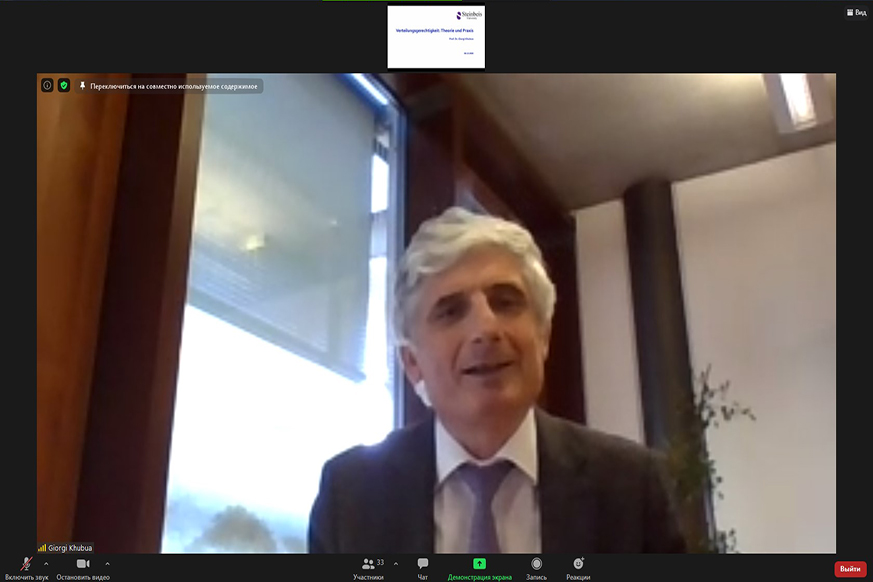Click pin icon beside switch-content label
The height and width of the screenshot is (582, 873).
[x=82, y=86]
